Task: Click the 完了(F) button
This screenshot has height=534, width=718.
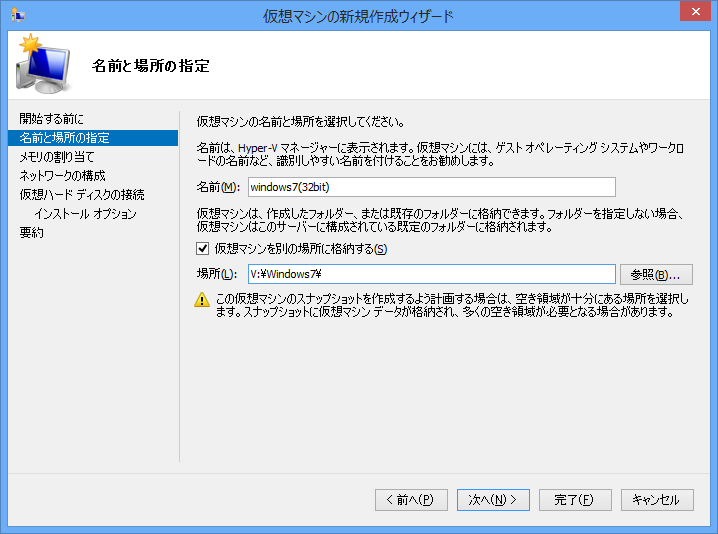Action: (575, 500)
